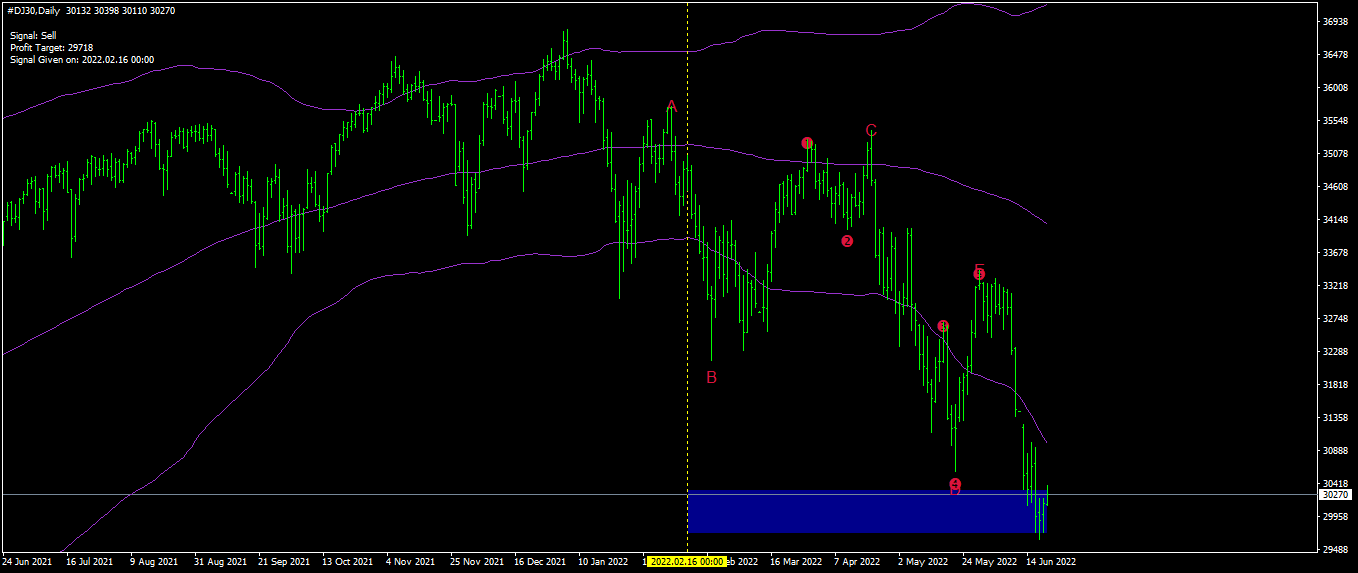Screen dimensions: 1358x573
Task: Click the red circle marker 4
Action: point(955,484)
